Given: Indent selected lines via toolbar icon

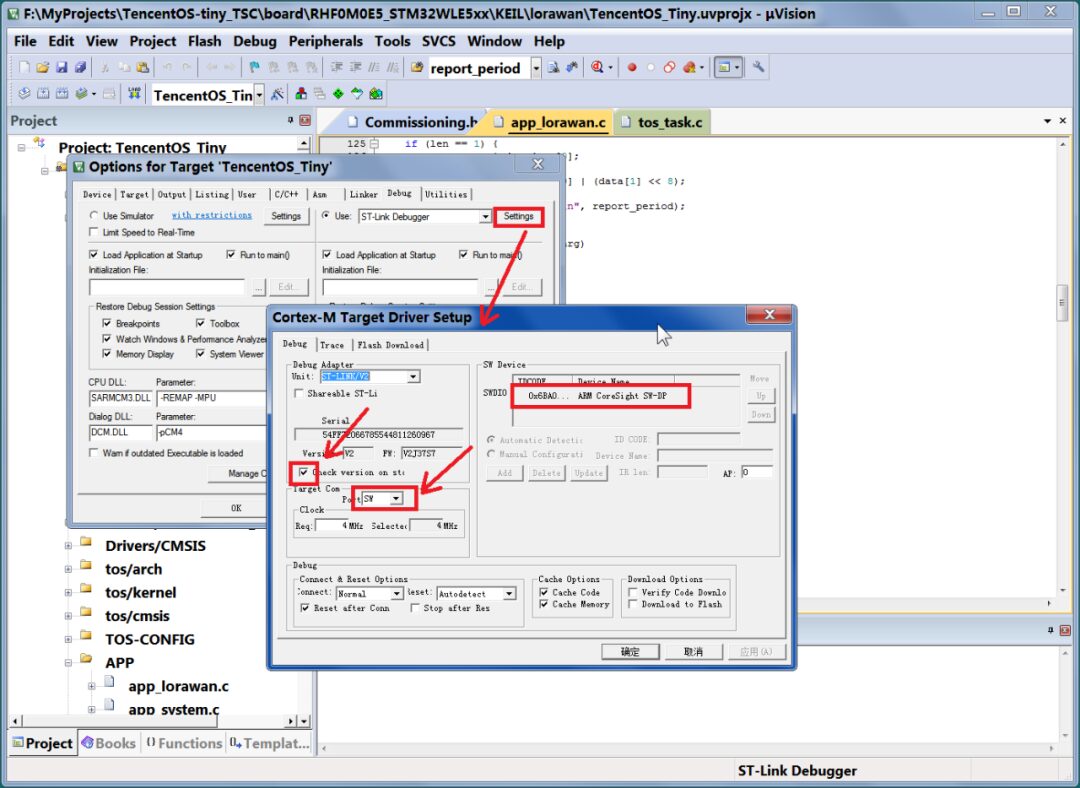Looking at the screenshot, I should coord(336,68).
